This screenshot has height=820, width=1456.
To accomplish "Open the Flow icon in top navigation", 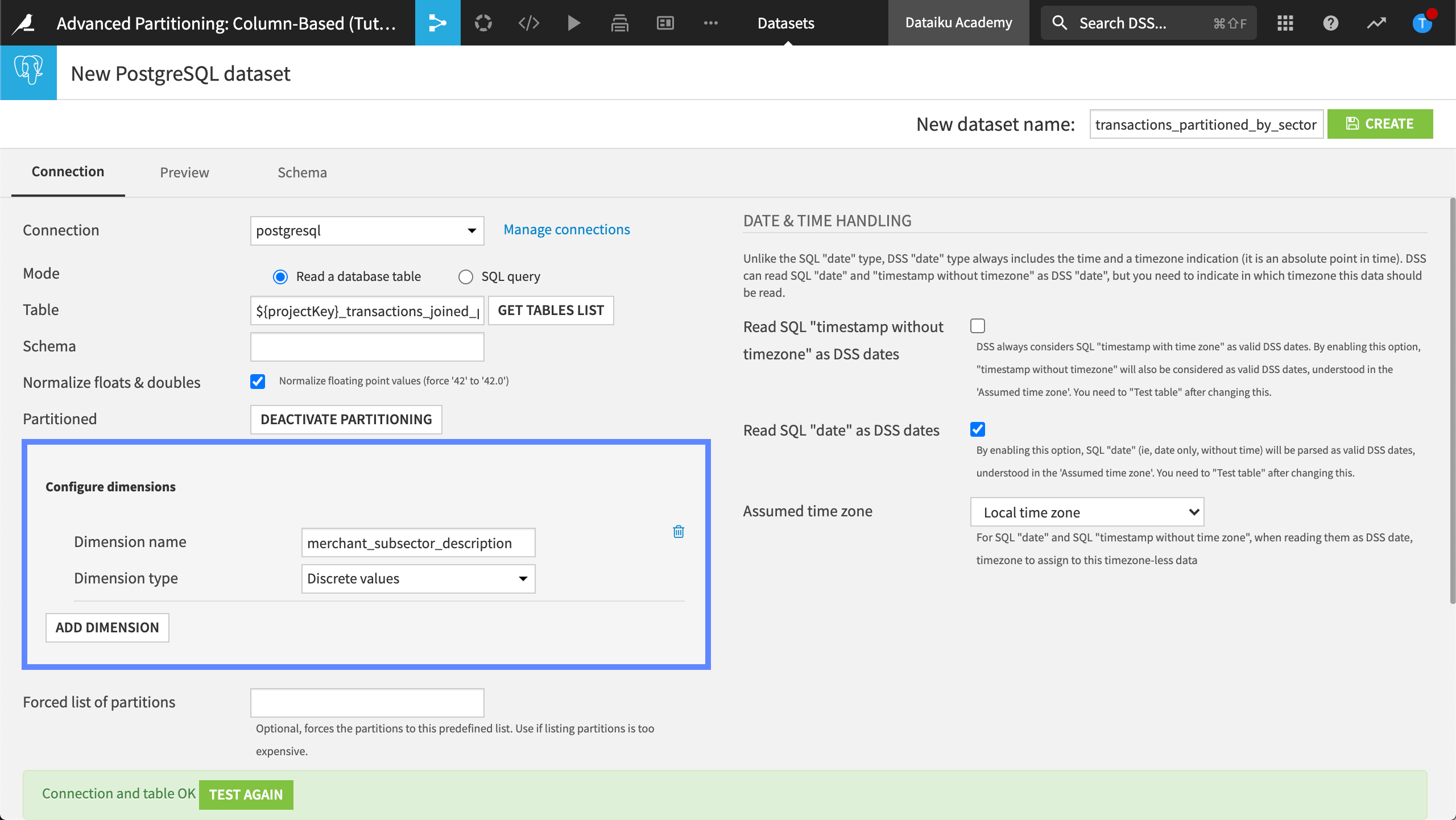I will (x=437, y=23).
